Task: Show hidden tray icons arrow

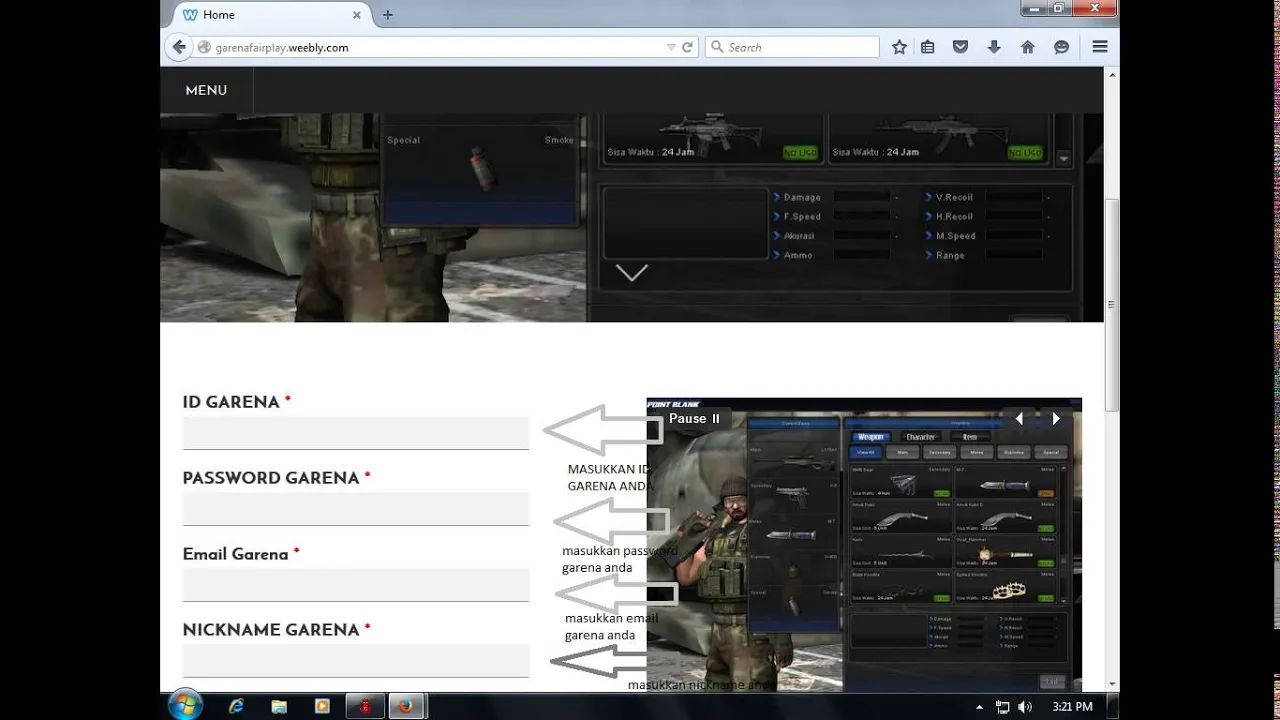Action: click(x=980, y=707)
